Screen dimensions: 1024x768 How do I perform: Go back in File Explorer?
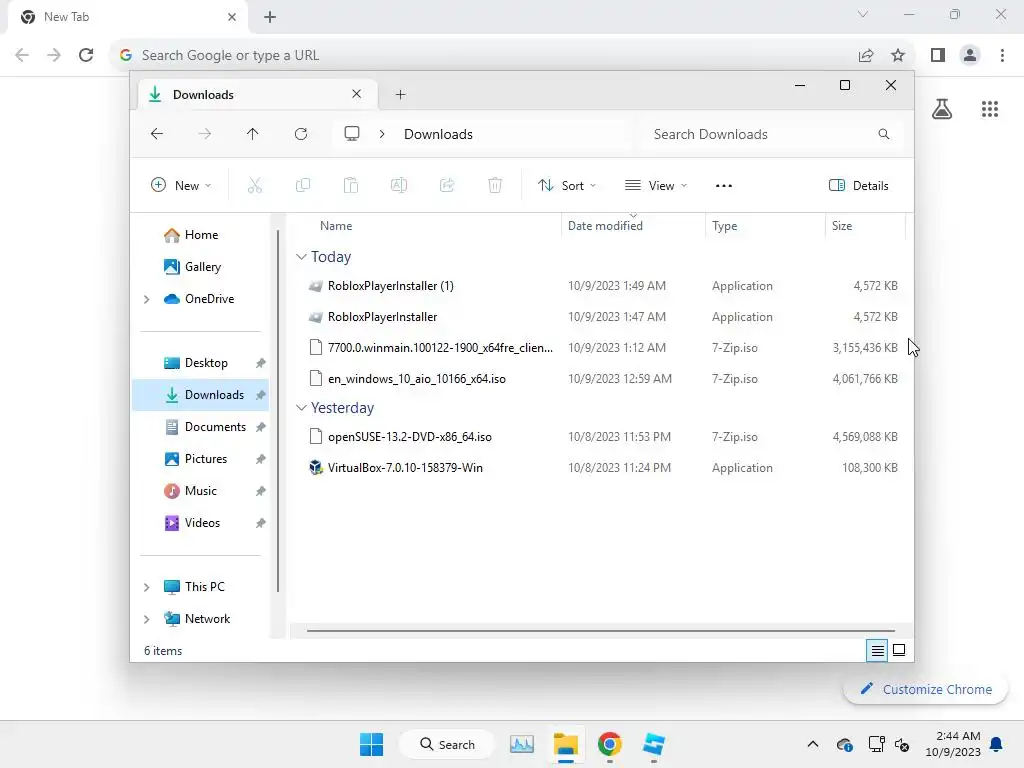(x=157, y=134)
